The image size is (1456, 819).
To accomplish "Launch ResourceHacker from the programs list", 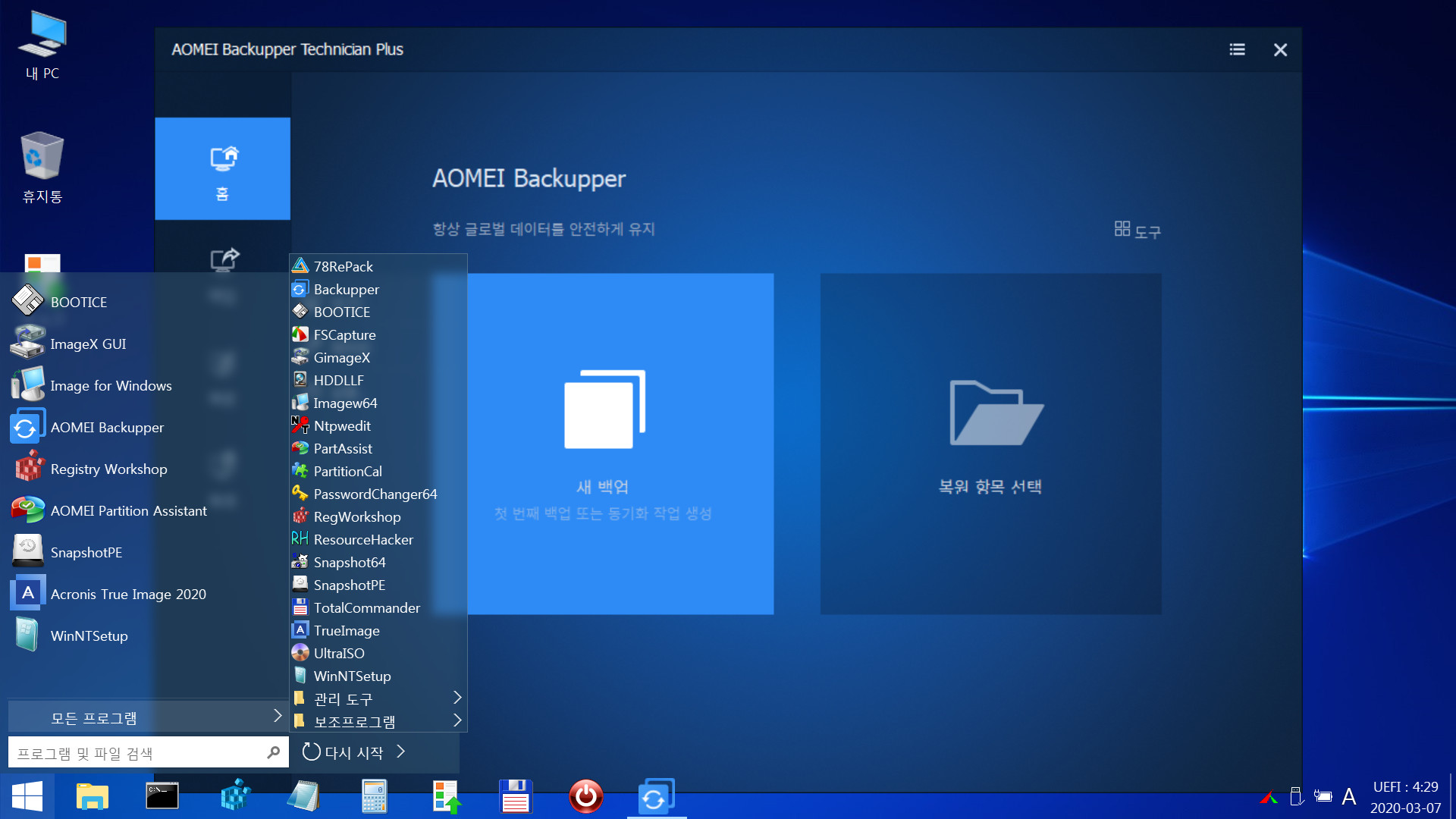I will point(378,539).
